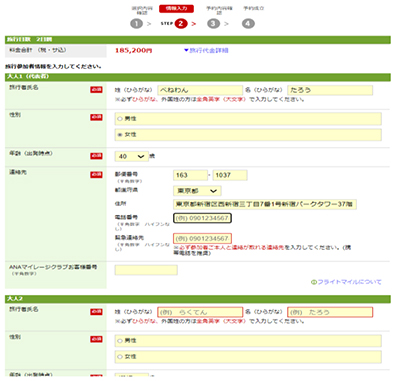
Task: Edit adult 1 given name field containing たろう
Action: point(330,90)
